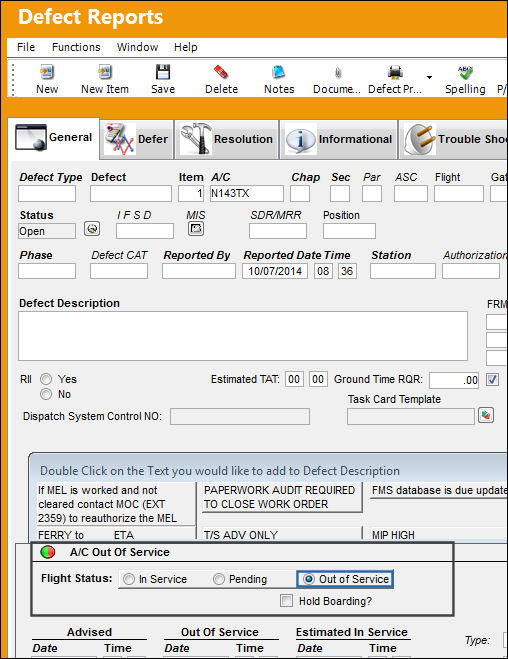Click the reported minute field 36
This screenshot has height=659, width=508.
[x=347, y=271]
